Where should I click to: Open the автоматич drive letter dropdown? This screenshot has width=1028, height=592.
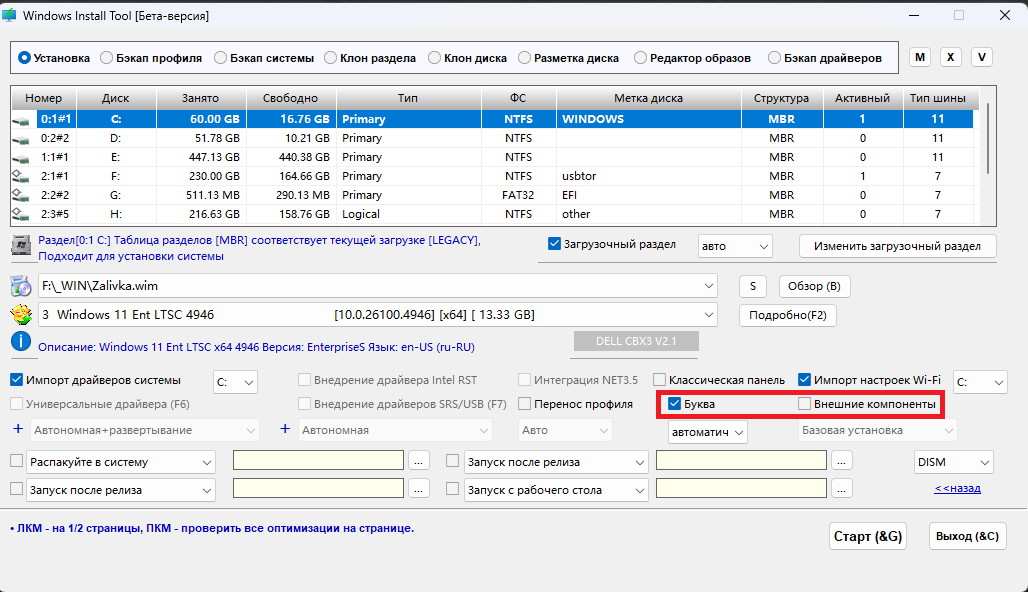707,432
